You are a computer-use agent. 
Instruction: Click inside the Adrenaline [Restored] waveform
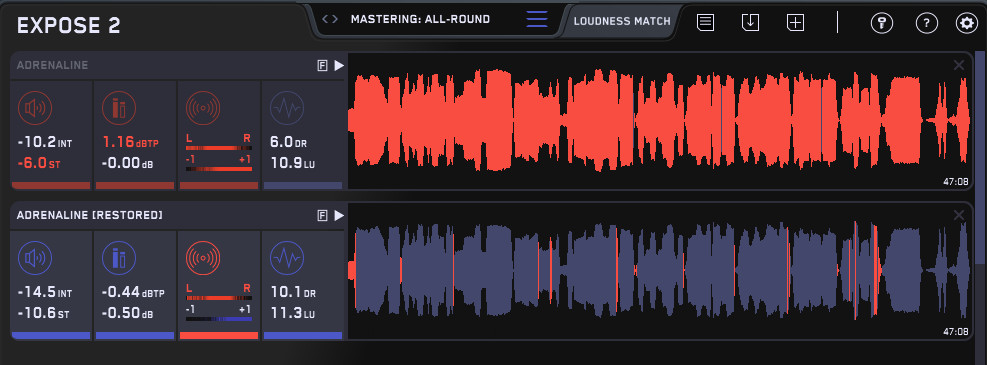click(x=659, y=270)
